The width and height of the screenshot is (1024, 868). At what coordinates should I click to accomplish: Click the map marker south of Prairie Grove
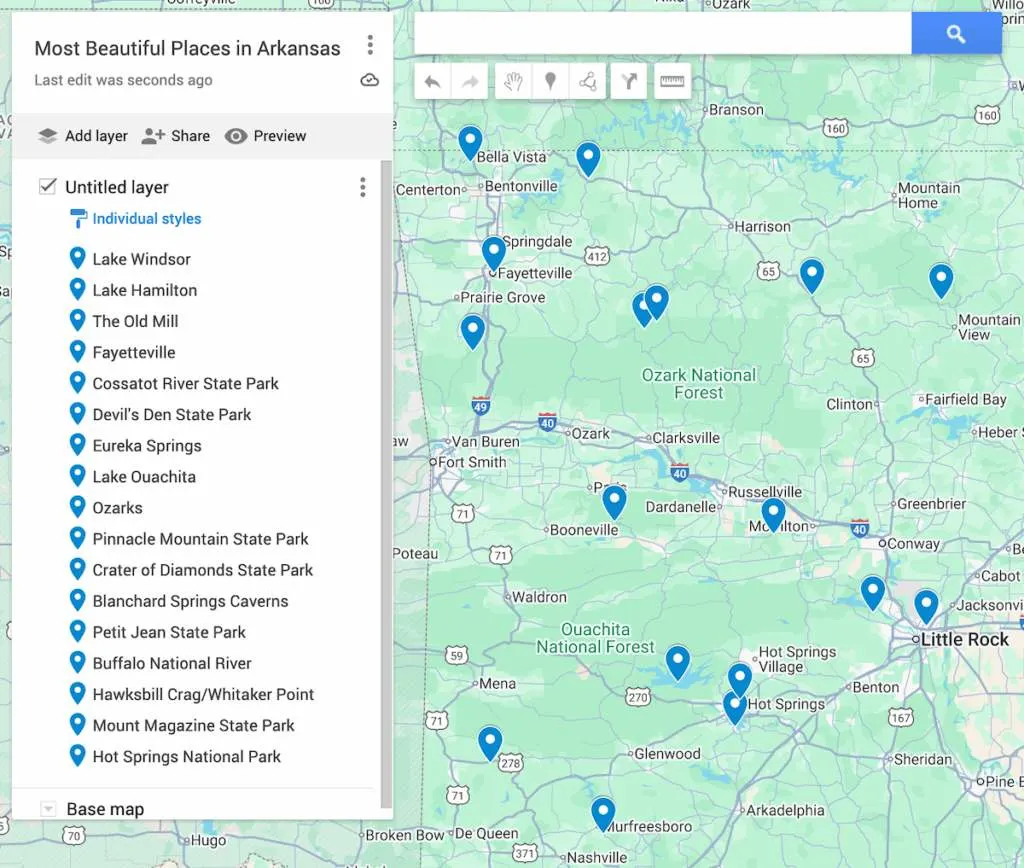[x=473, y=332]
